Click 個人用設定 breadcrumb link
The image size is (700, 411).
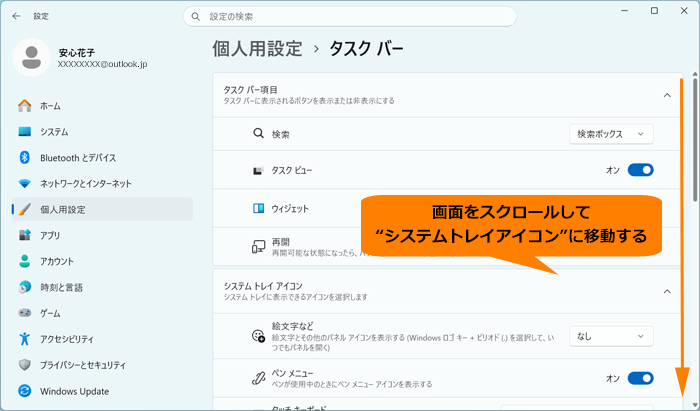[x=258, y=49]
